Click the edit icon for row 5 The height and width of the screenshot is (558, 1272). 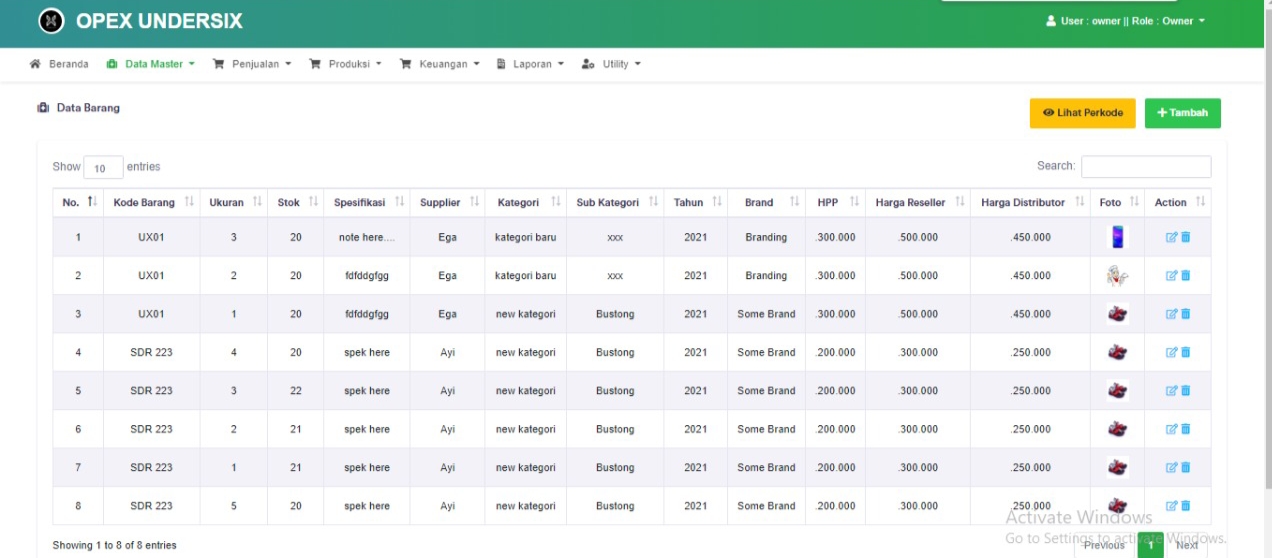(x=1171, y=391)
